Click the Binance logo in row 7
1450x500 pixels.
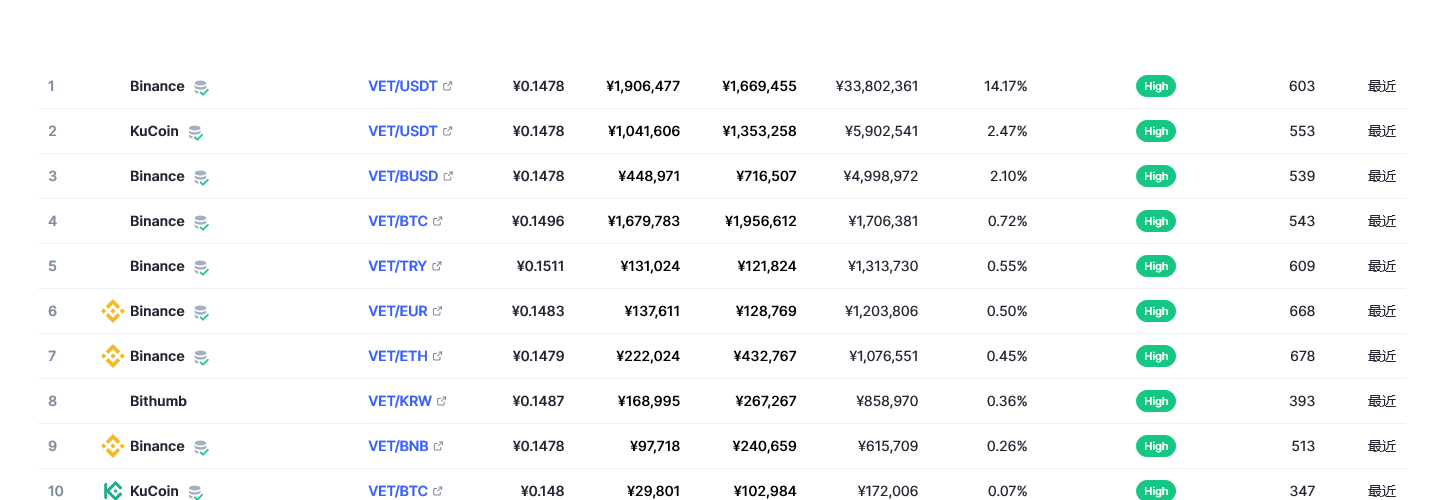(113, 356)
